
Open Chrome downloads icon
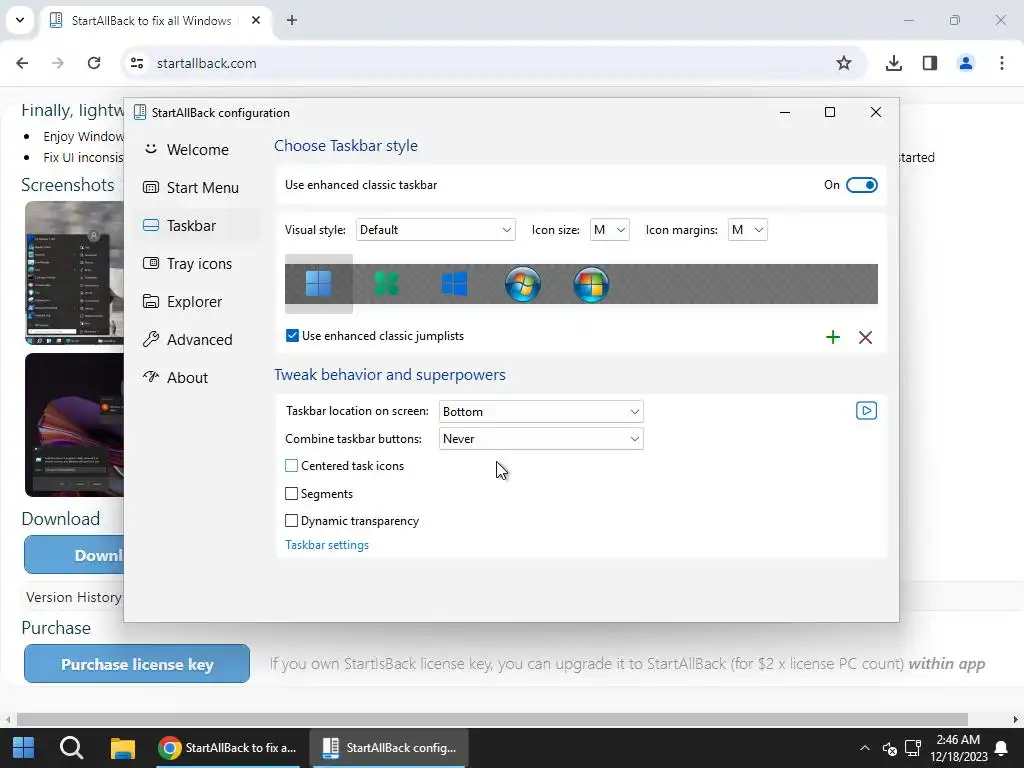coord(893,63)
